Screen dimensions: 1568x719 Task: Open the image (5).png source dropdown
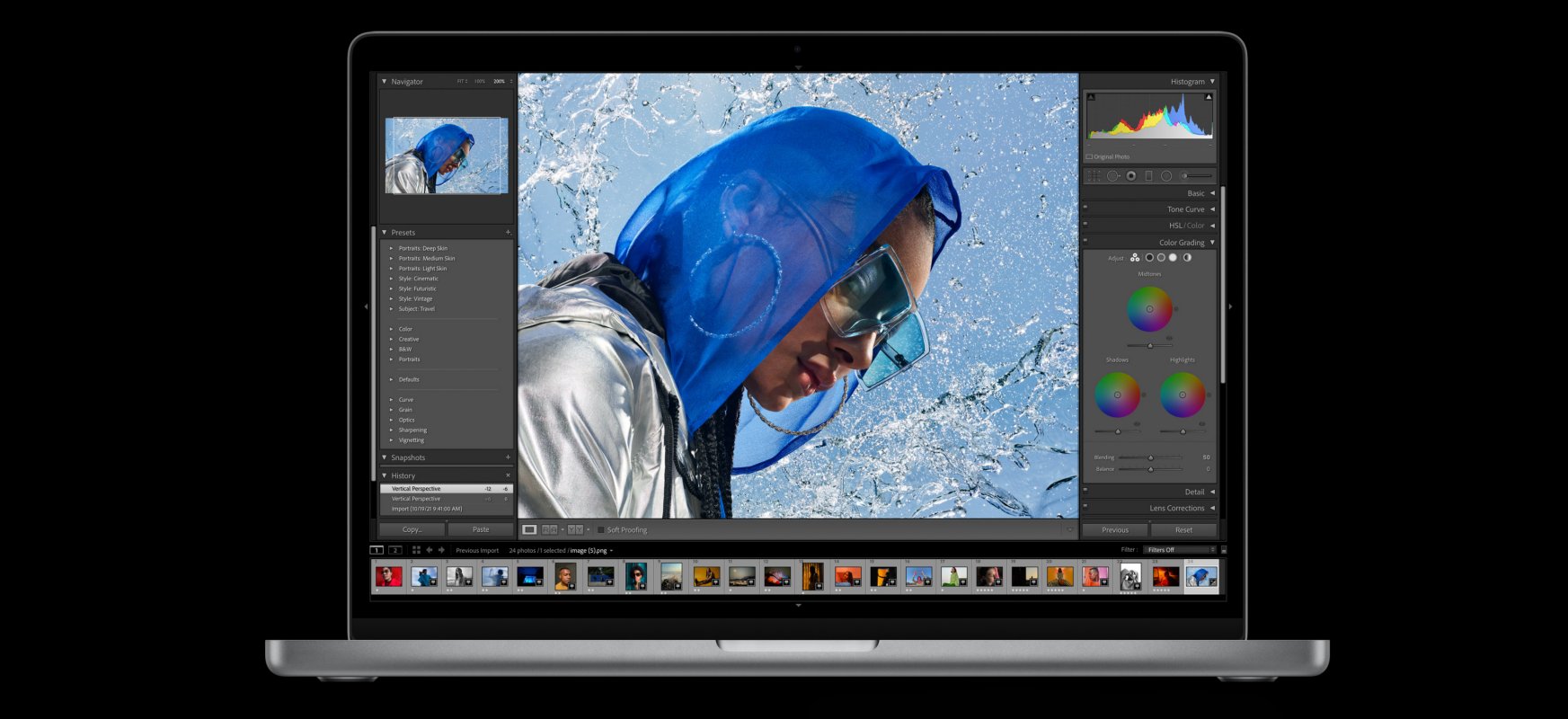coord(592,550)
